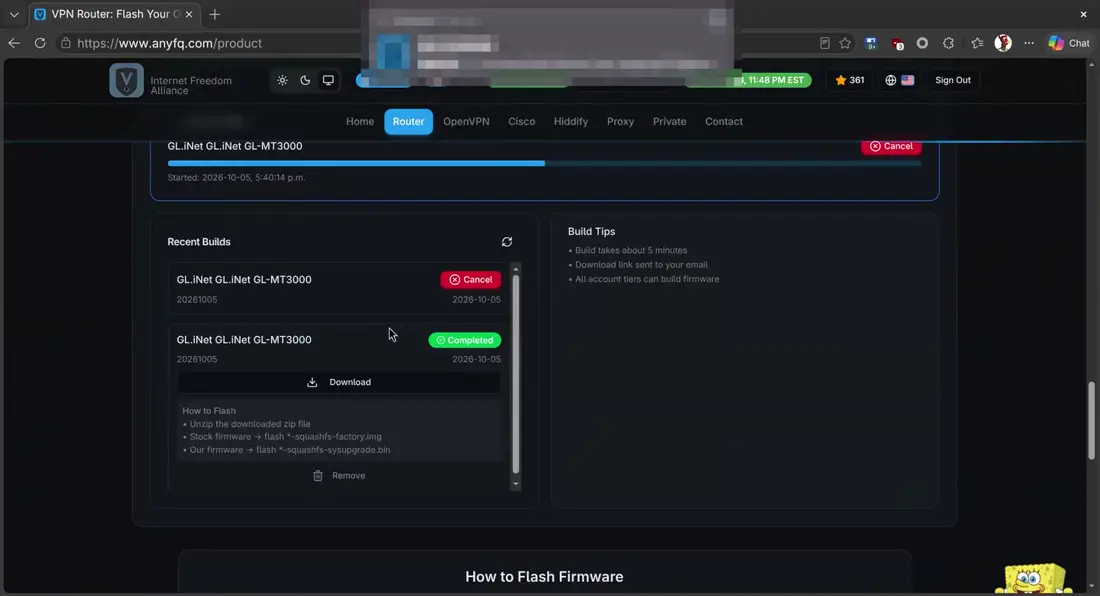Reload the page in the browser
1100x596 pixels.
coord(40,43)
